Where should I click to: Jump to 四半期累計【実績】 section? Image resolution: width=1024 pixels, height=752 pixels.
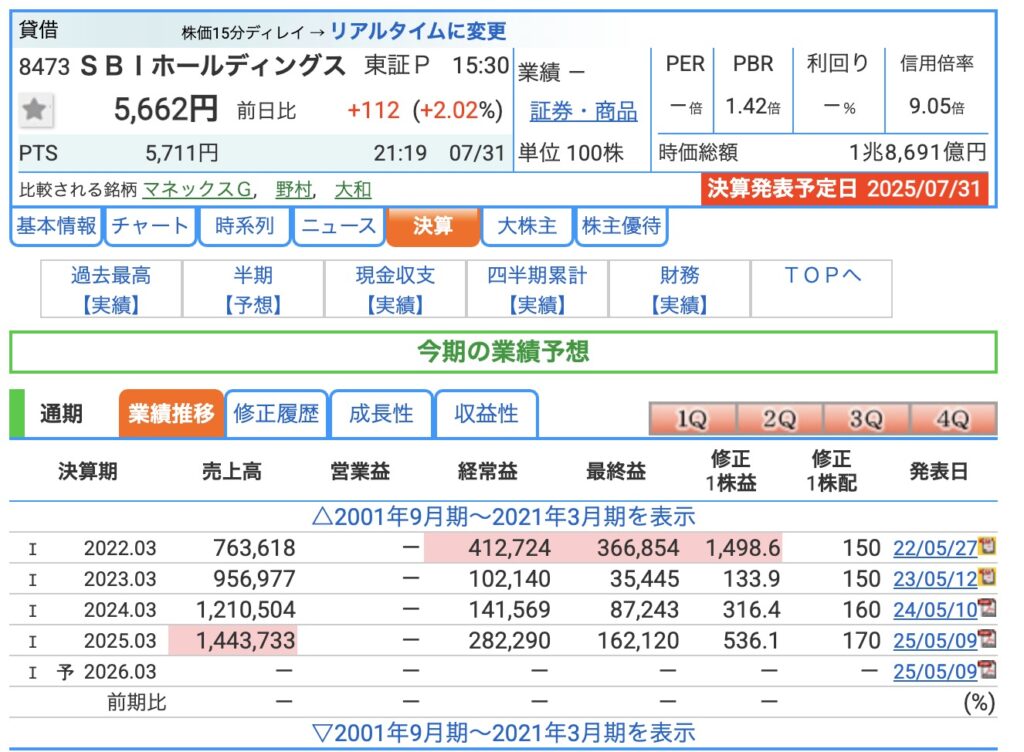tap(537, 289)
